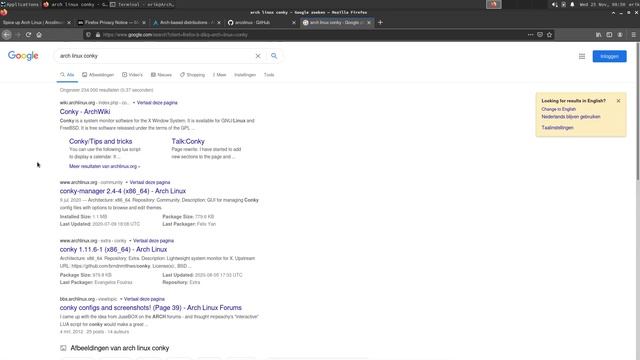Click the lock icon in address bar
The height and width of the screenshot is (360, 640).
click(98, 35)
